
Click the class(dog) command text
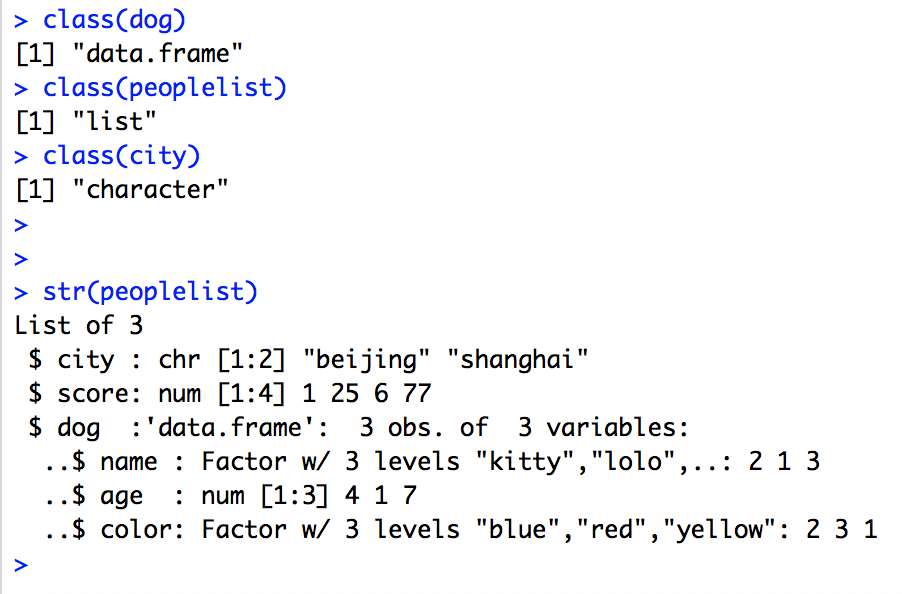pyautogui.click(x=115, y=20)
